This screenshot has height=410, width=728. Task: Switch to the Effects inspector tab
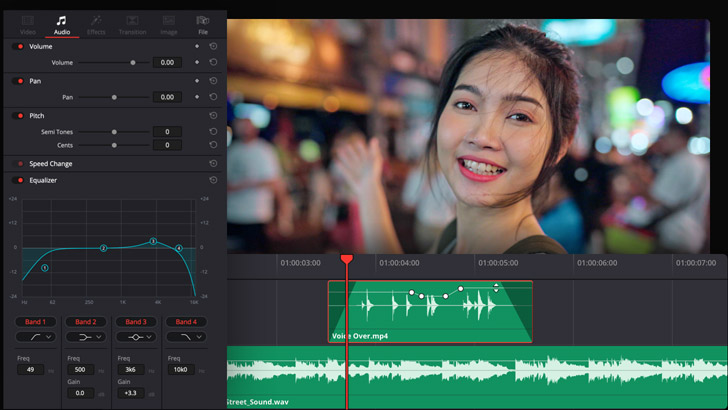[96, 24]
